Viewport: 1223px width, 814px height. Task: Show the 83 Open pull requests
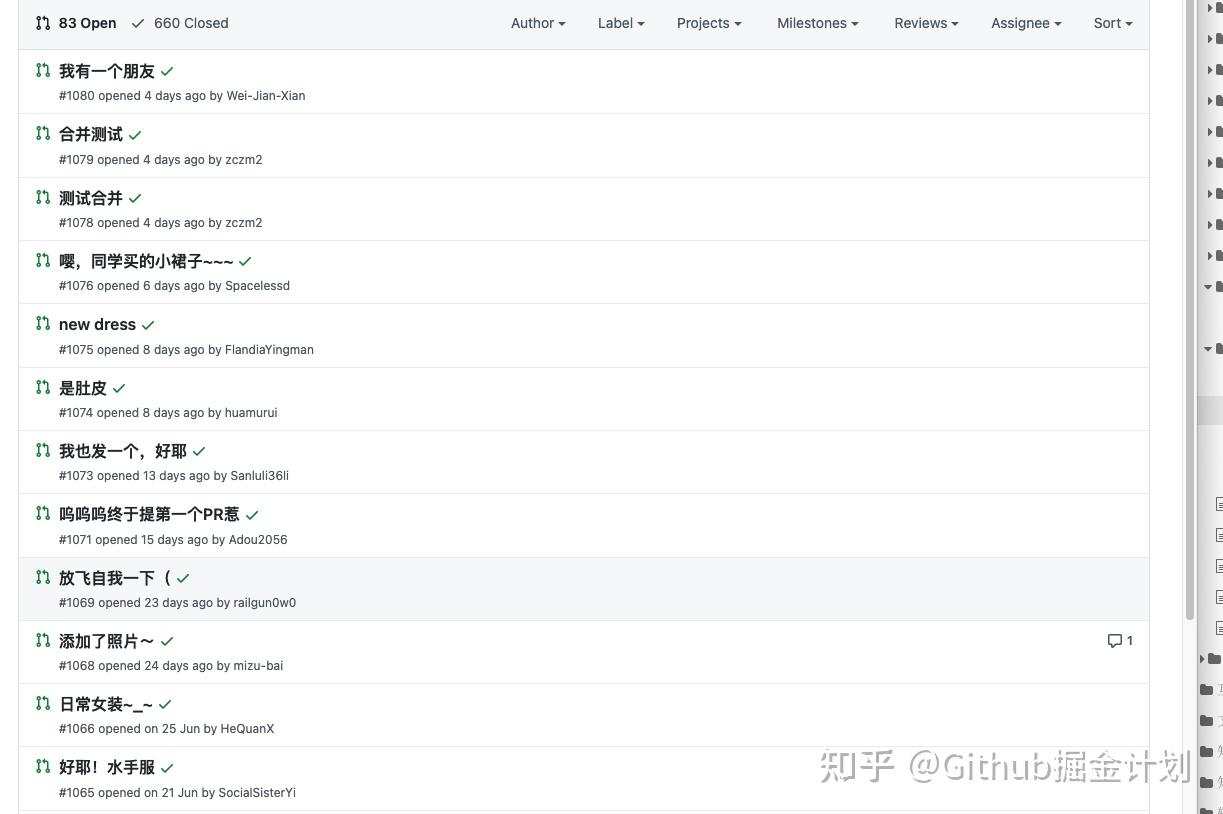pos(76,23)
